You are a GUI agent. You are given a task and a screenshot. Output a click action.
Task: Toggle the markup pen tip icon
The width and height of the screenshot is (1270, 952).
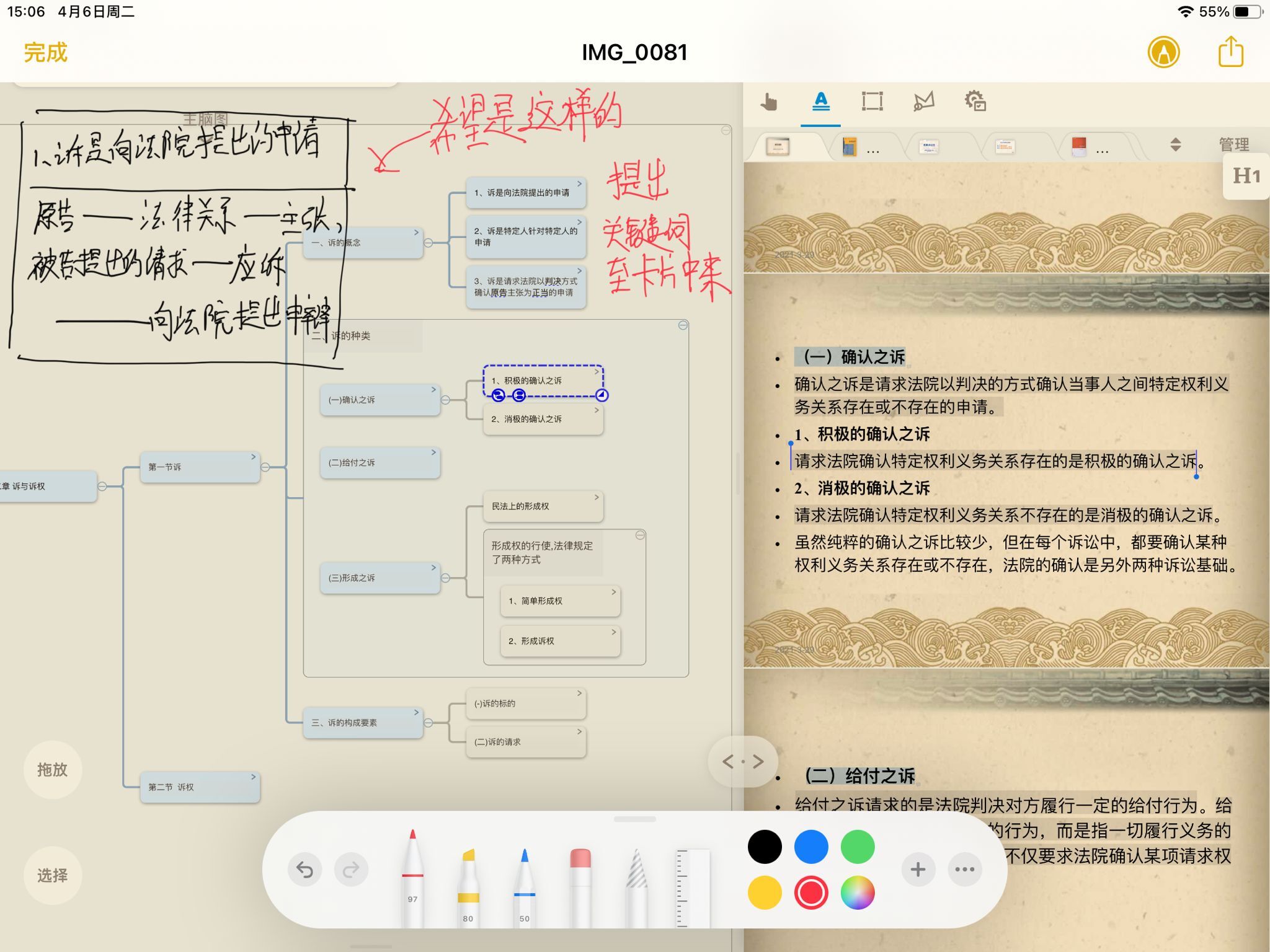click(1163, 52)
